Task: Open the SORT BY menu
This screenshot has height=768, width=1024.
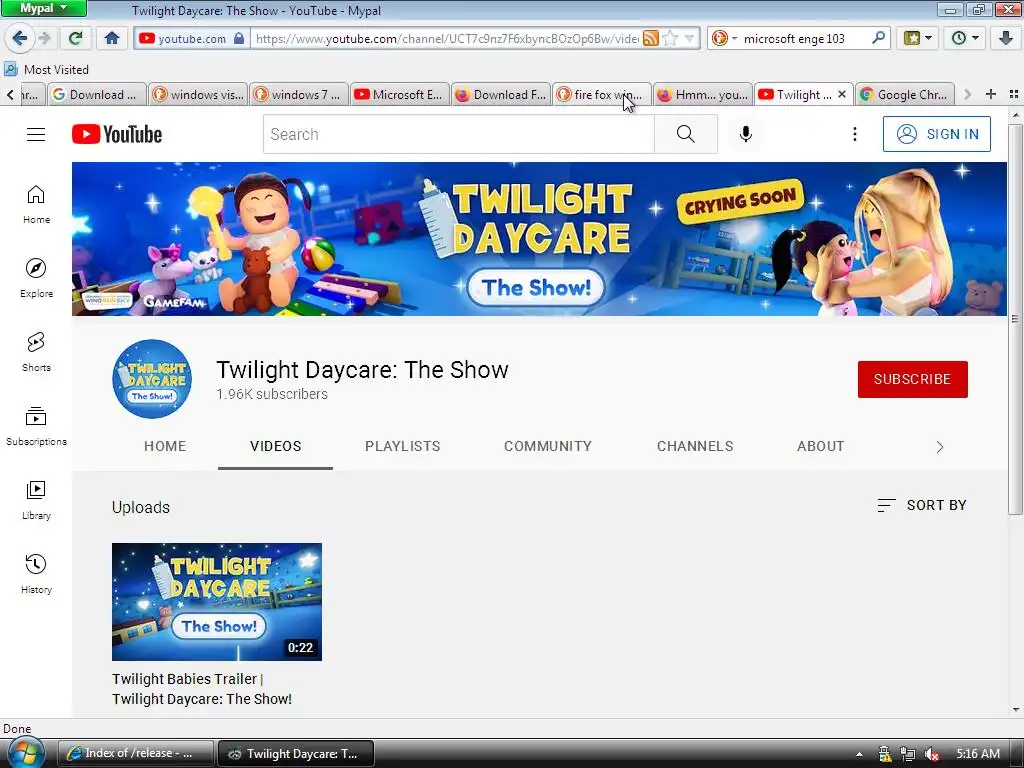Action: point(921,505)
